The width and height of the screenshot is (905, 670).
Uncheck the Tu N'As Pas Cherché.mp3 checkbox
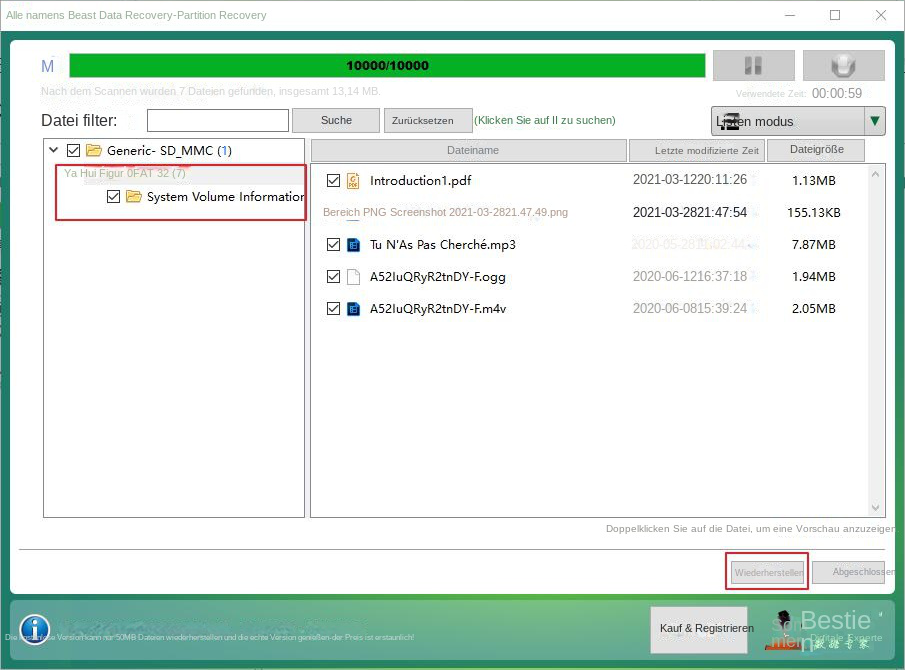pos(333,245)
